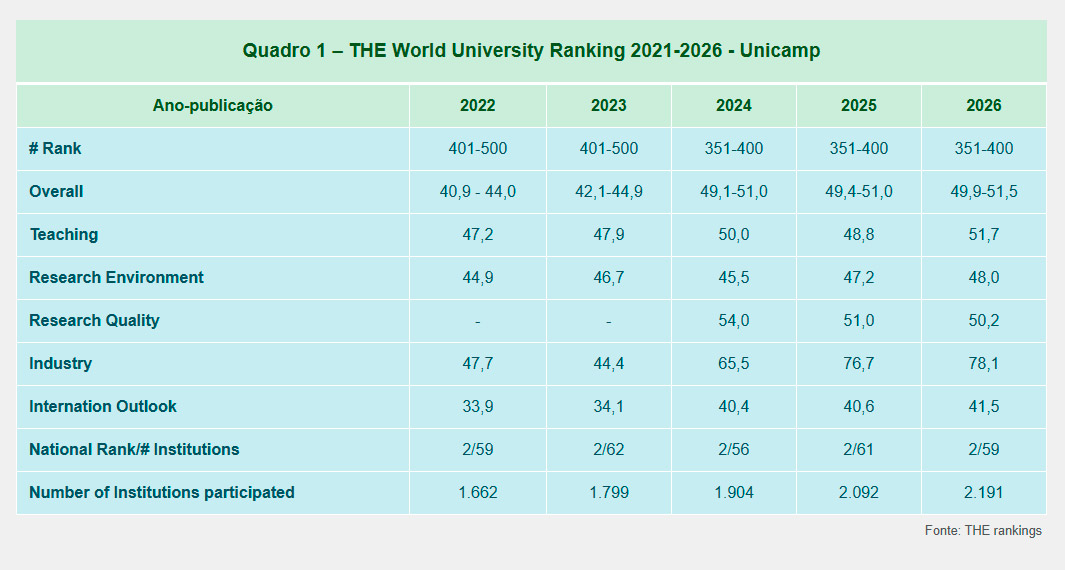Image resolution: width=1065 pixels, height=570 pixels.
Task: Click the Teaching row label
Action: pyautogui.click(x=64, y=235)
